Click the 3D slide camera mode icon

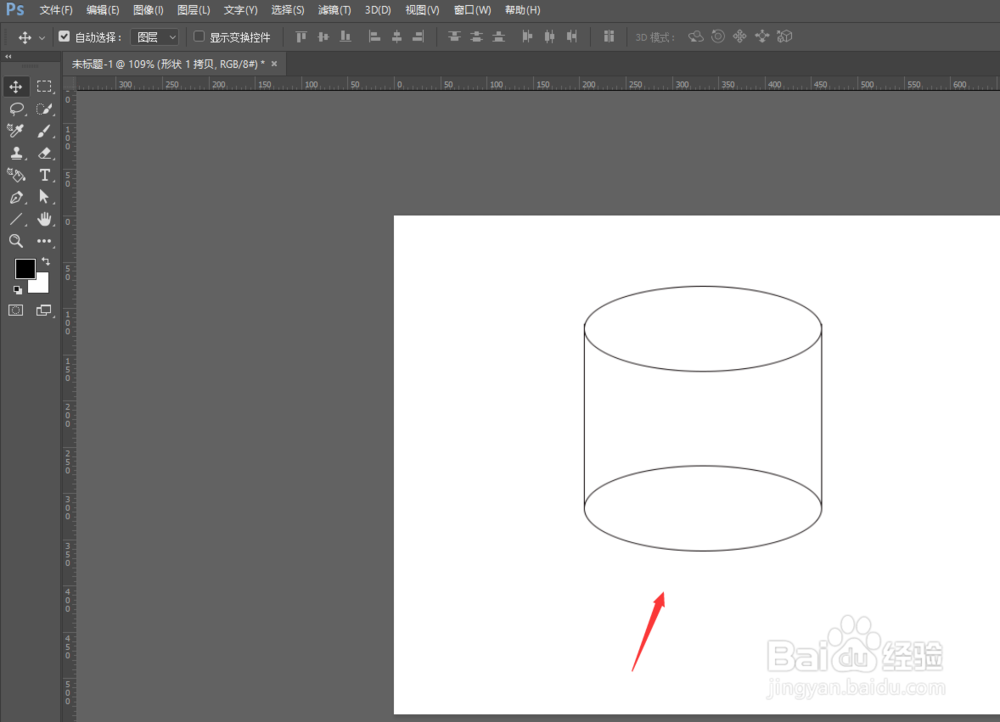click(762, 36)
